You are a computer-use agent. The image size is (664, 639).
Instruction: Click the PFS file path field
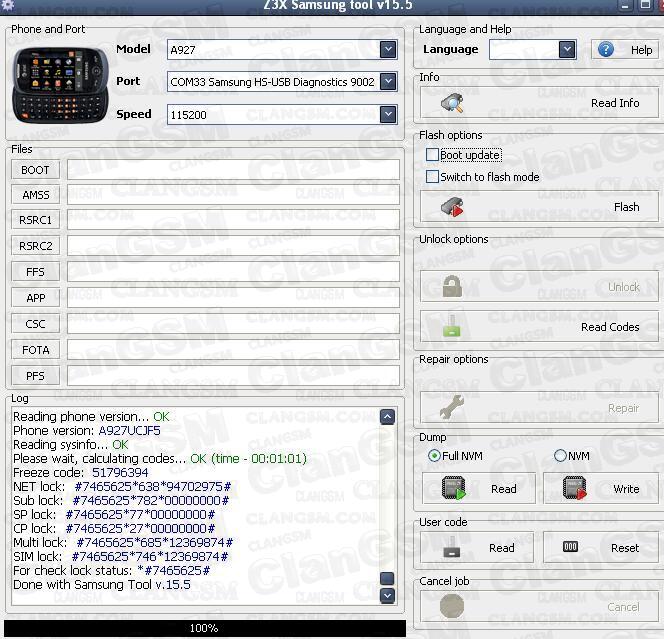click(x=233, y=376)
